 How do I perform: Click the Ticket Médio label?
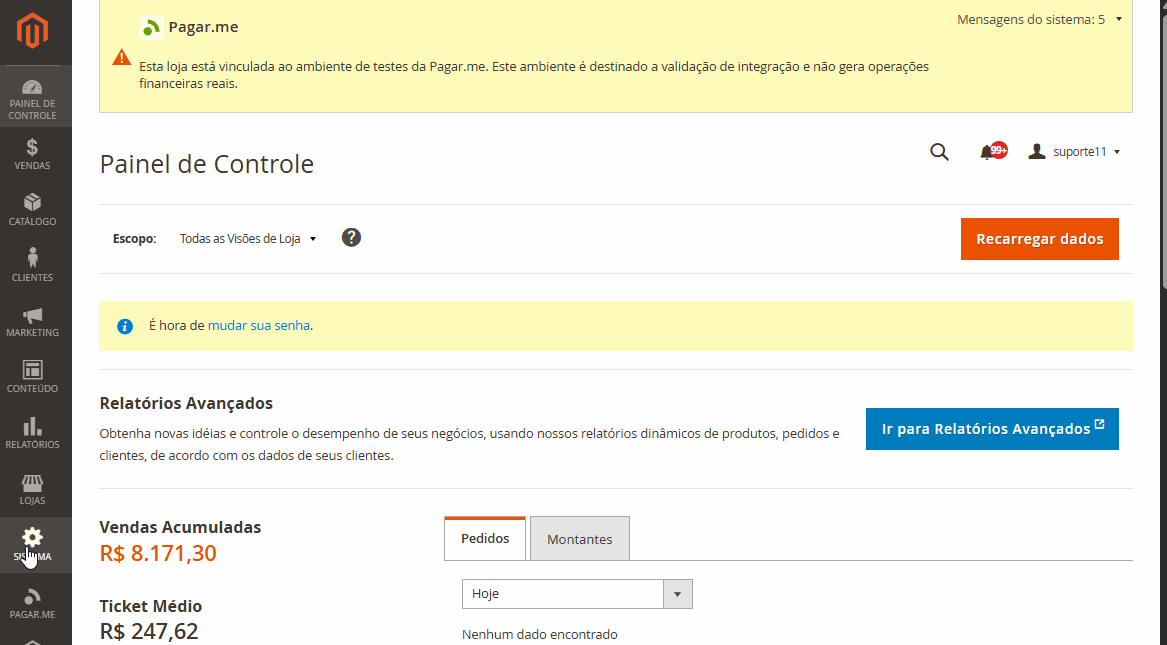pos(151,606)
